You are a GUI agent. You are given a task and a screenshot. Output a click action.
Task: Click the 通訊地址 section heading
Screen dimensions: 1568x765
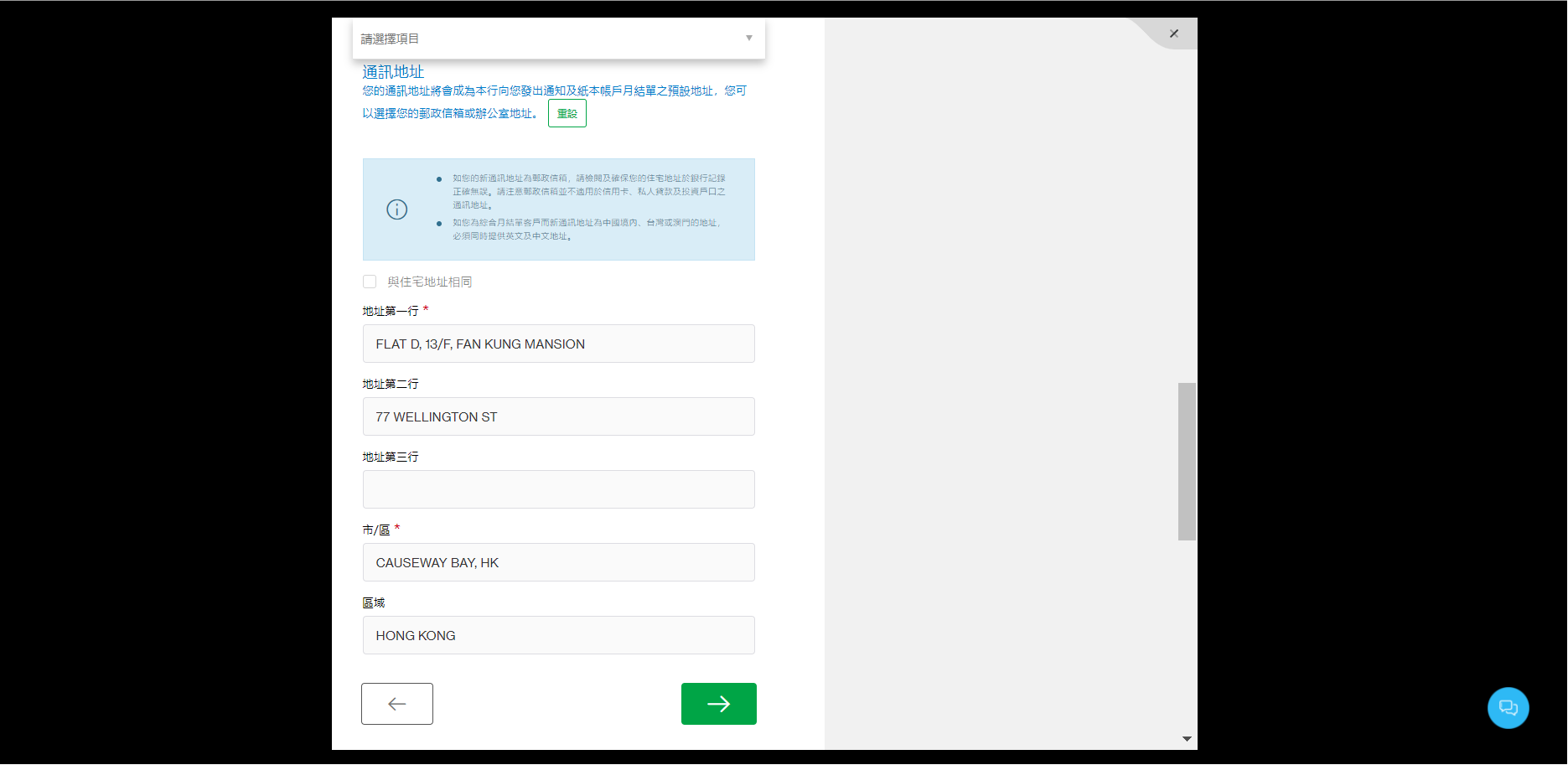tap(393, 72)
